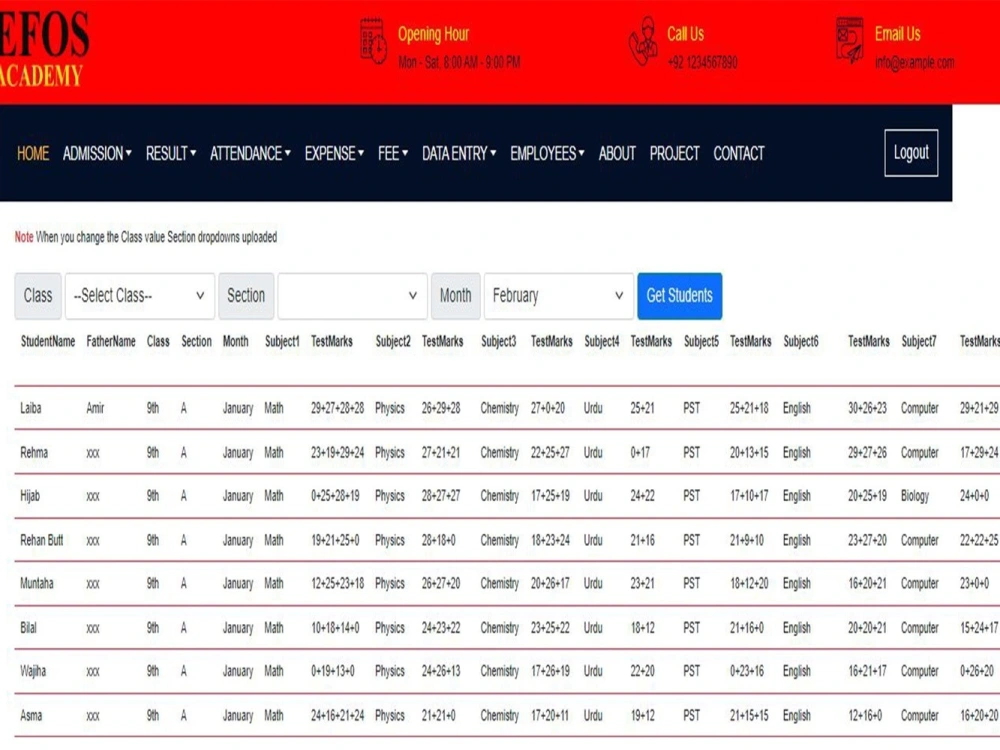Open the Month dropdown showing February

coord(559,296)
